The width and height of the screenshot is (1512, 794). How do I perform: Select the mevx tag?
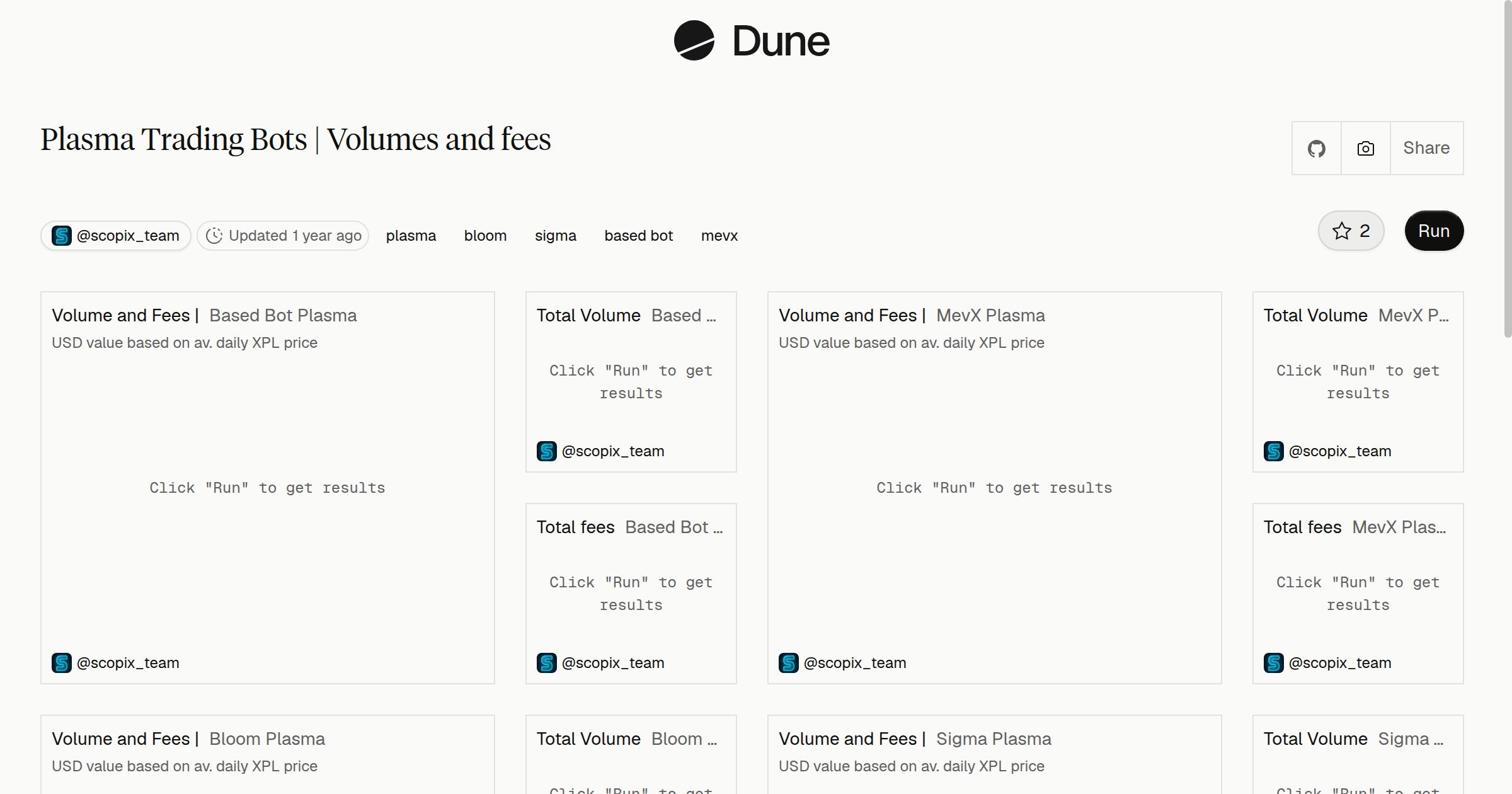[x=719, y=236]
